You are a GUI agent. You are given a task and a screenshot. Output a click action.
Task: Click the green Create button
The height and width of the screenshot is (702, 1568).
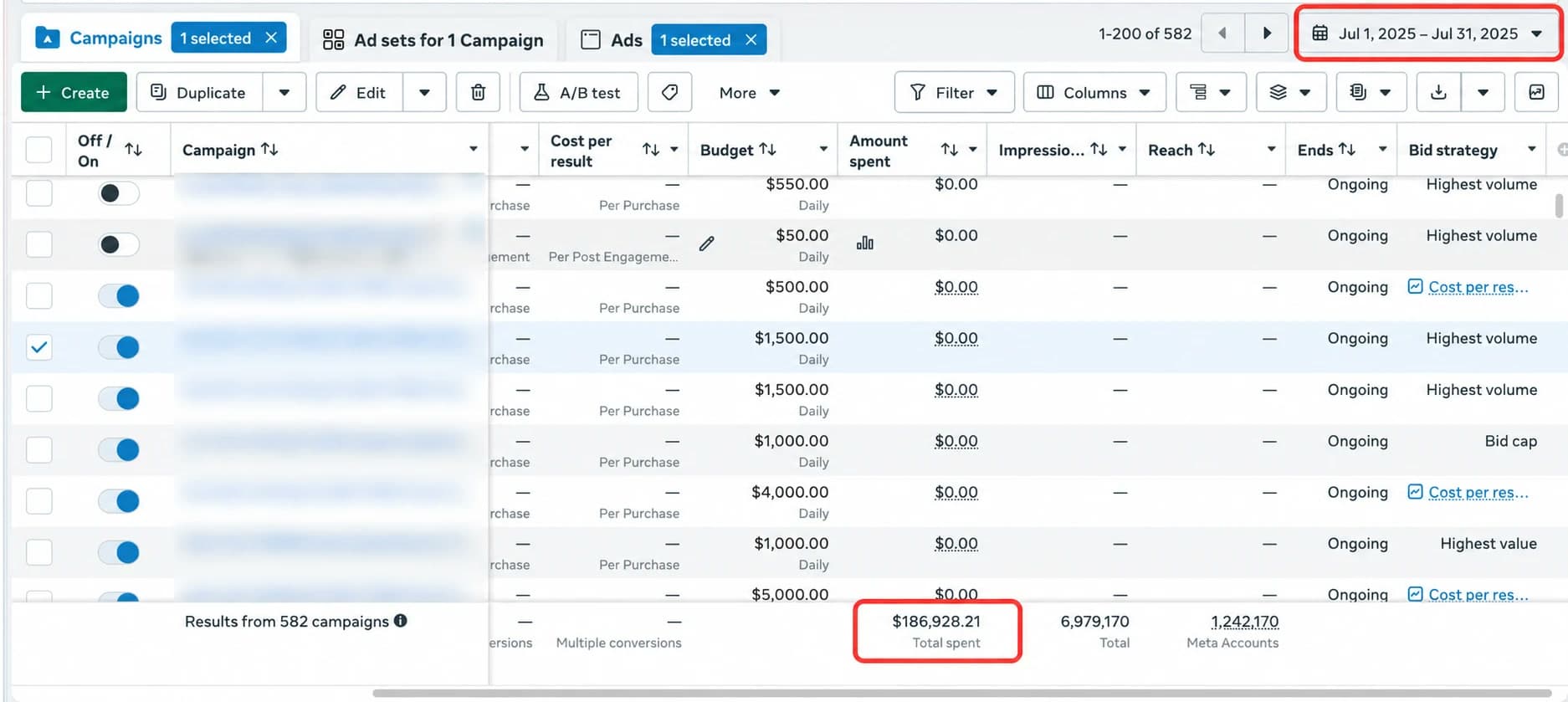74,92
